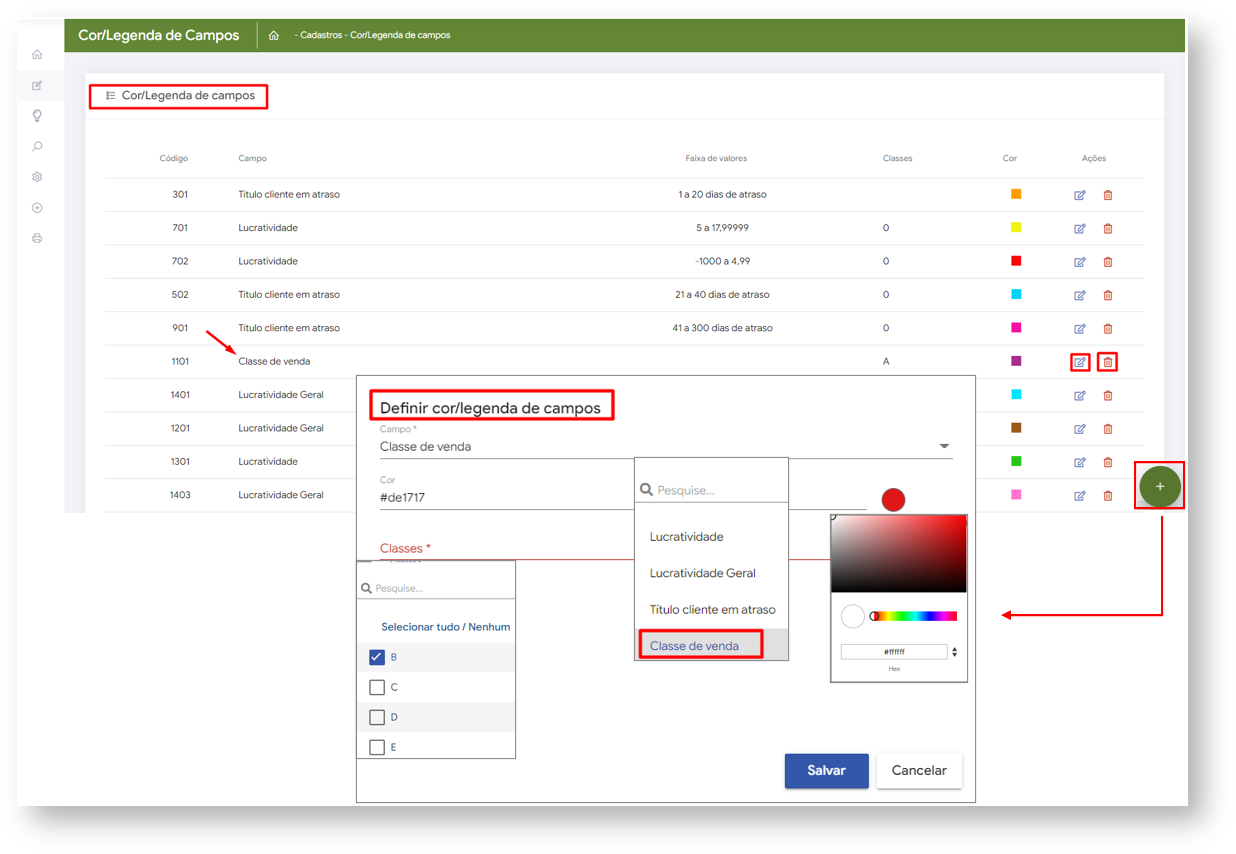Delete row 1403 Lucratividade Geral
Viewport: 1236px width, 854px height.
point(1108,496)
